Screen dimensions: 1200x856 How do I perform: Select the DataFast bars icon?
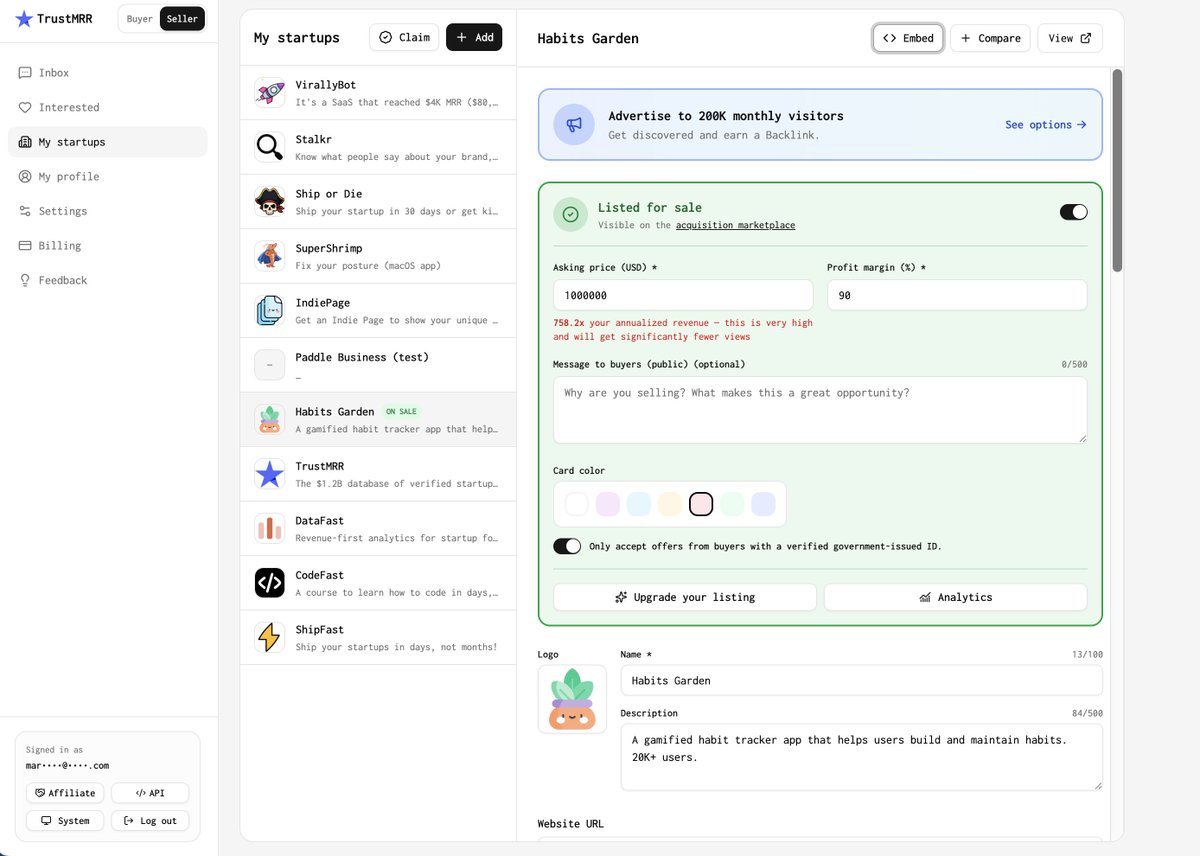pyautogui.click(x=269, y=529)
